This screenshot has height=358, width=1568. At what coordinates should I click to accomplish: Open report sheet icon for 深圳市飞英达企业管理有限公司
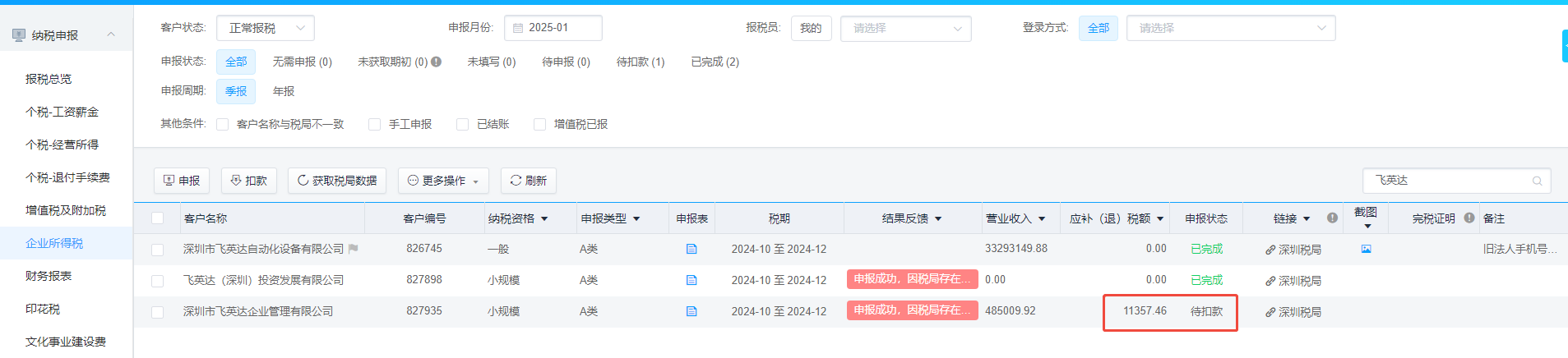tap(691, 311)
